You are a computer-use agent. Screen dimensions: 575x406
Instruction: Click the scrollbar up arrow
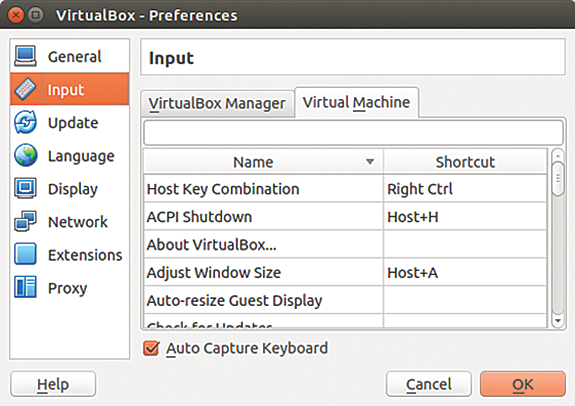coord(558,156)
